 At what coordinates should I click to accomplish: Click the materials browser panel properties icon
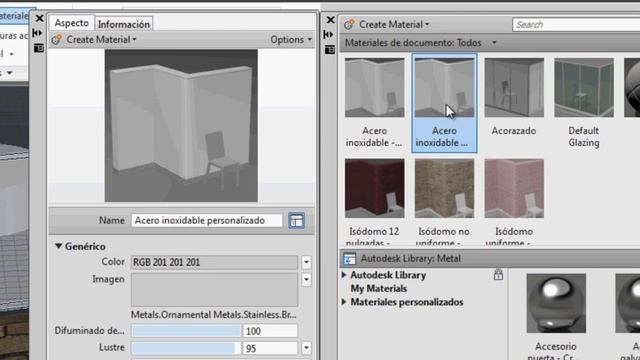click(330, 50)
